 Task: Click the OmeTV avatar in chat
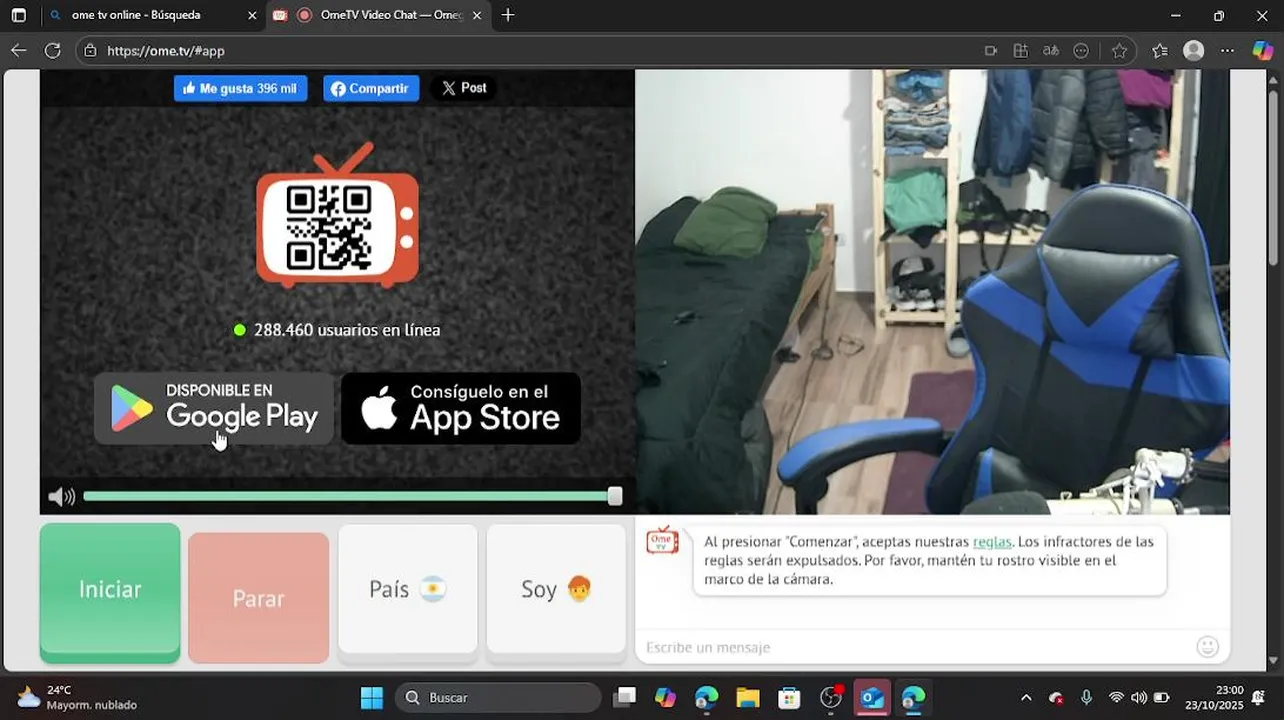(662, 540)
